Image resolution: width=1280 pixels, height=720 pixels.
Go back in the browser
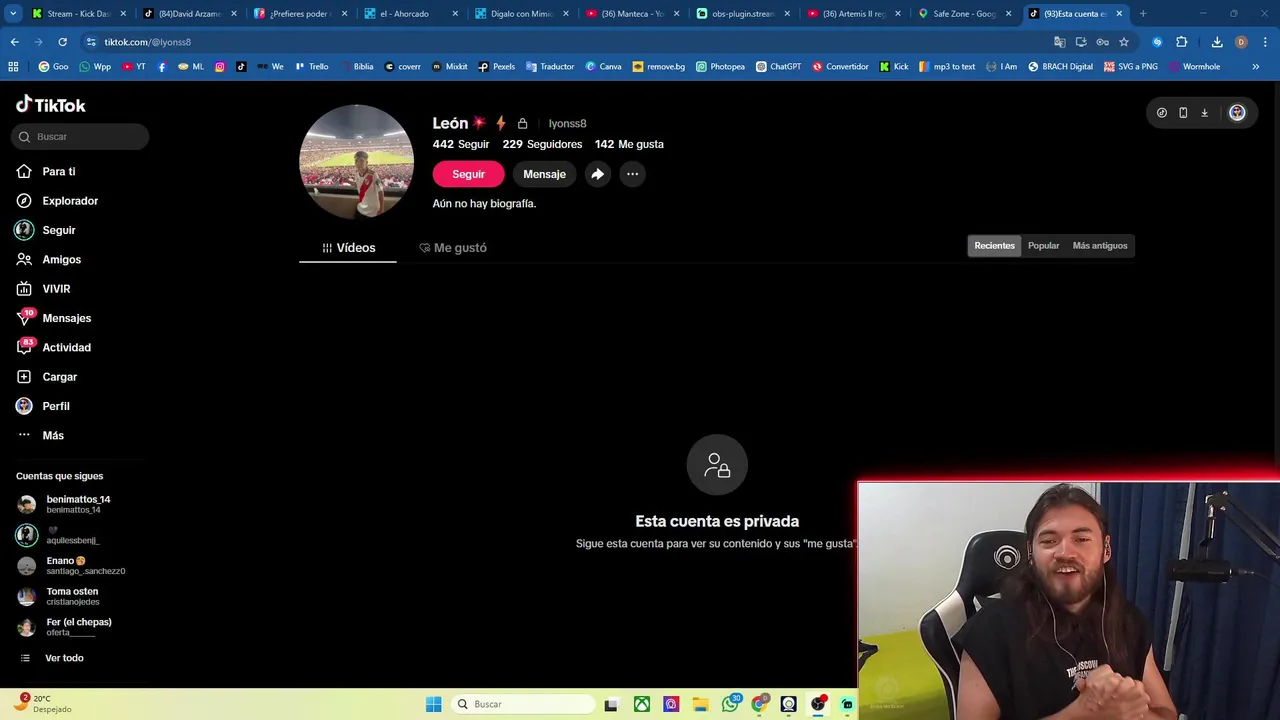click(x=14, y=42)
